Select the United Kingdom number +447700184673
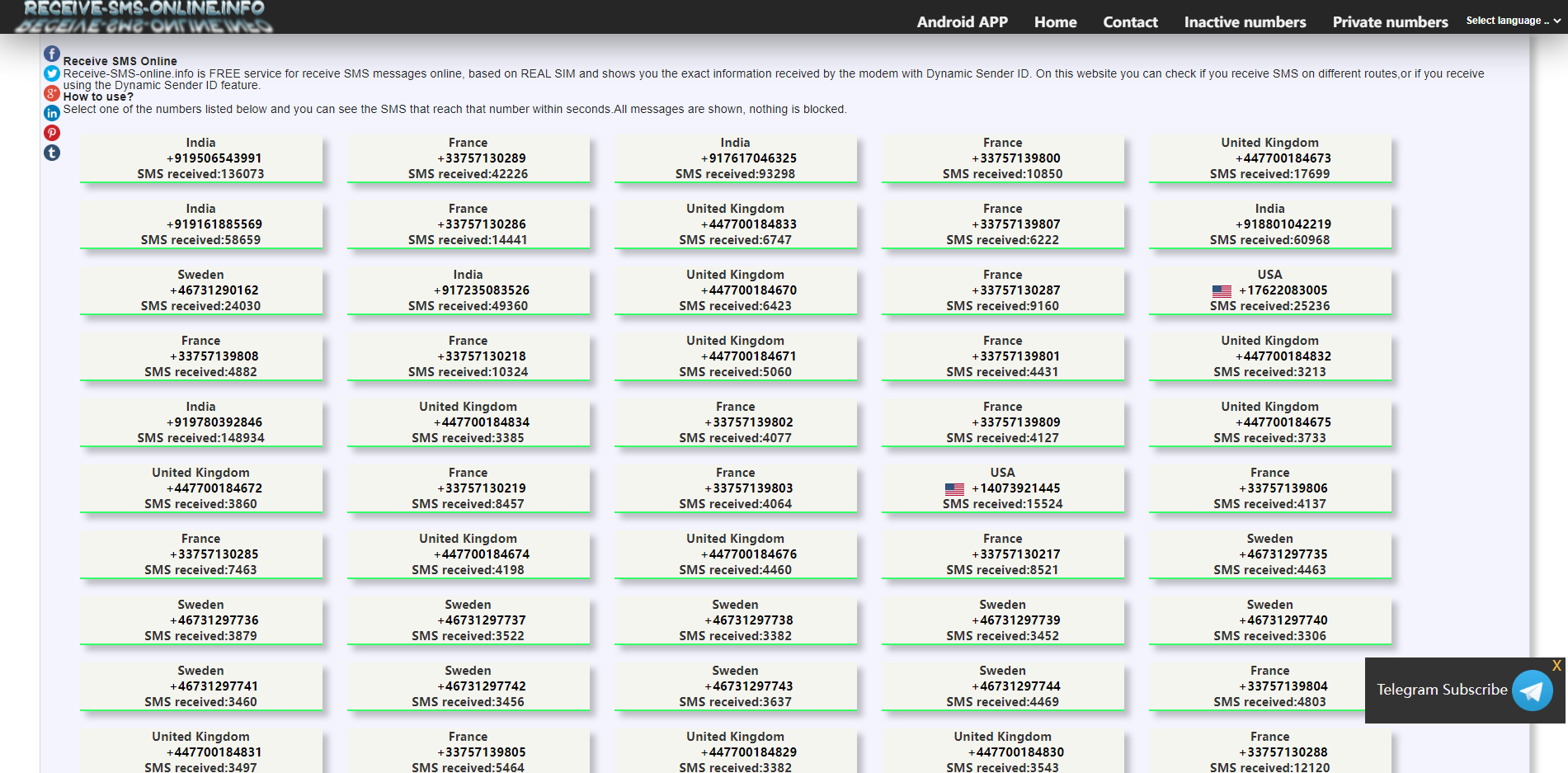Viewport: 1568px width, 773px height. click(1270, 158)
